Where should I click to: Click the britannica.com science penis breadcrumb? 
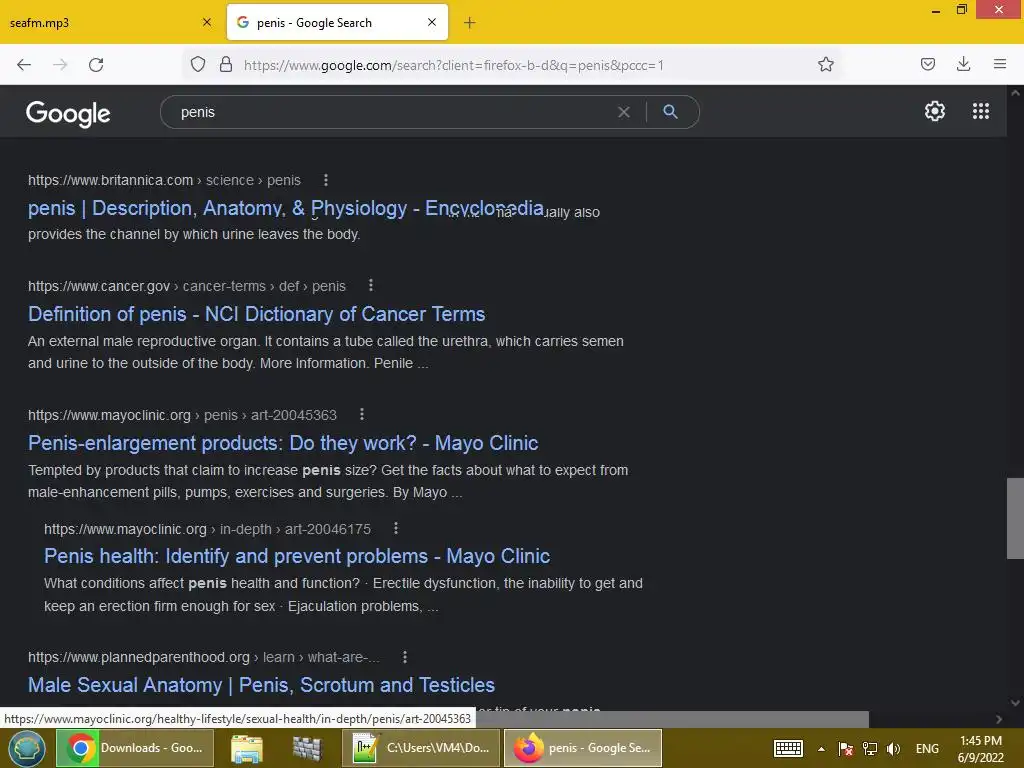click(165, 180)
